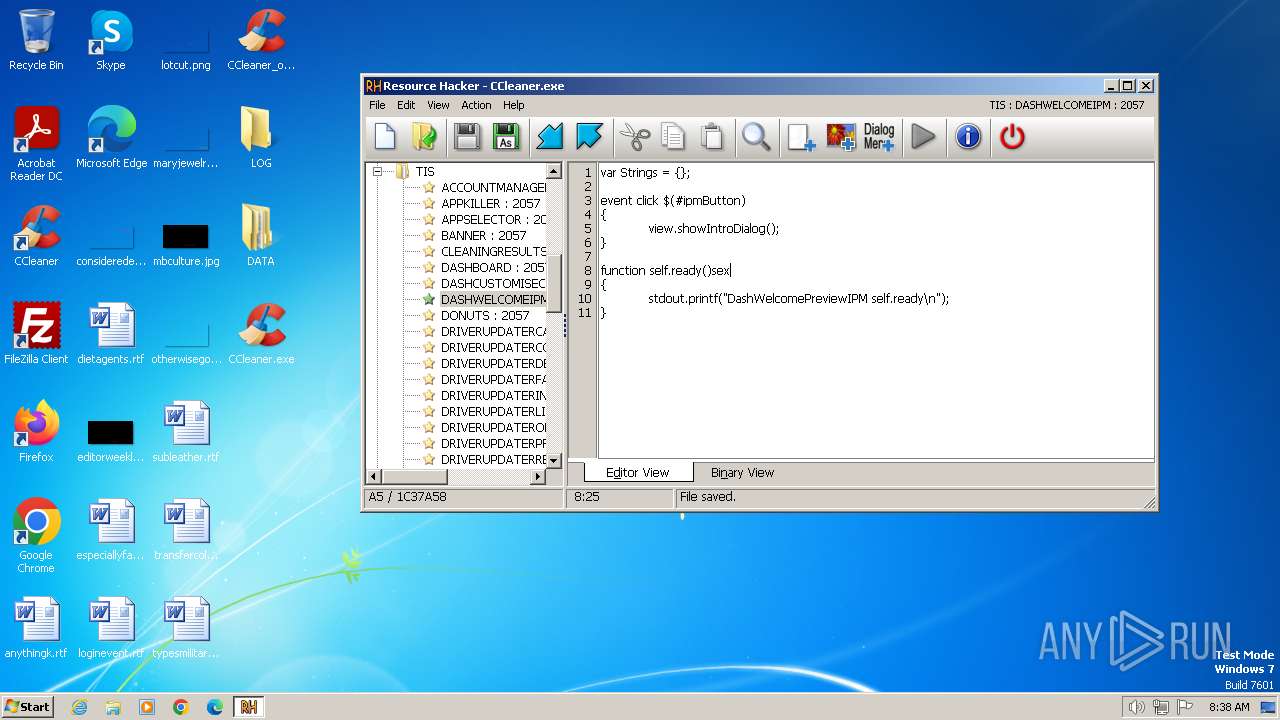This screenshot has height=720, width=1280.
Task: Select the ACCOUNTMANAGE tree item
Action: tap(493, 187)
